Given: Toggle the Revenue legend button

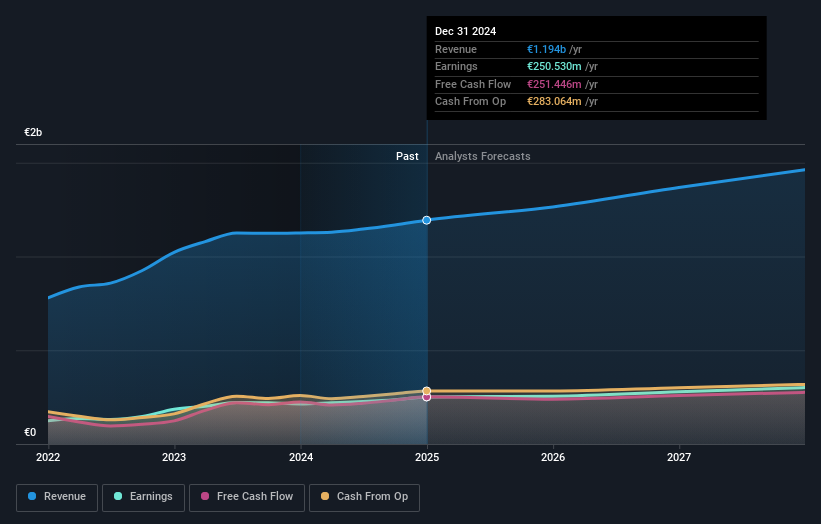Looking at the screenshot, I should pos(57,497).
